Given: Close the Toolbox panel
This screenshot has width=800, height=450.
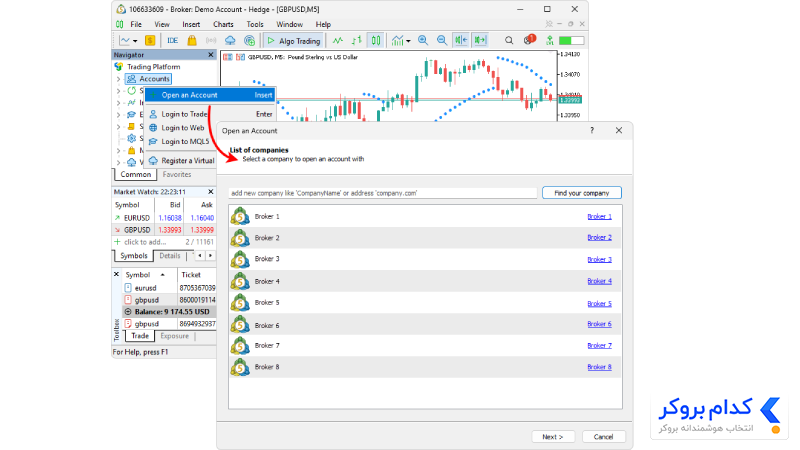Looking at the screenshot, I should 116,274.
